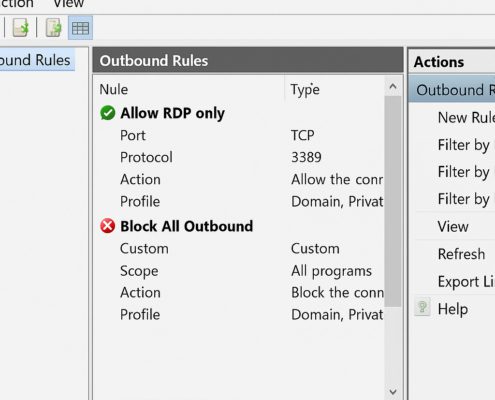Click the scroll up arrow of the rules list

[393, 87]
